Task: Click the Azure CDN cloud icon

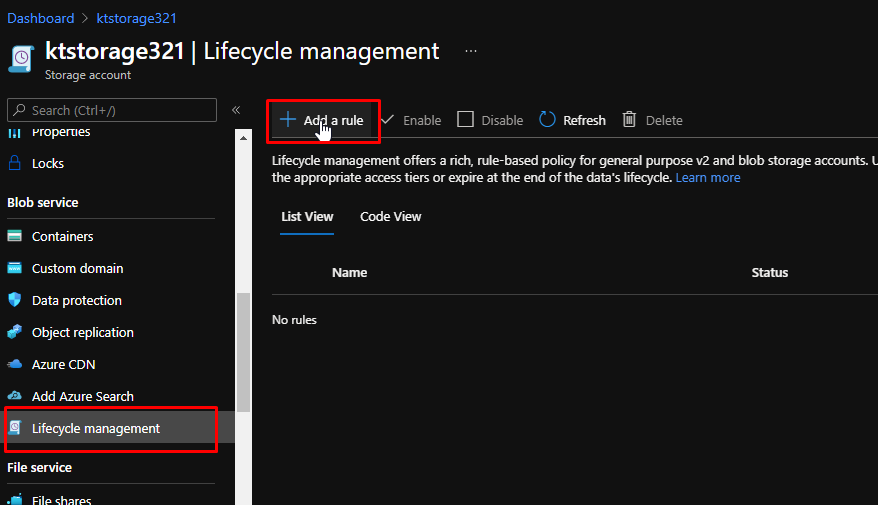Action: 15,364
